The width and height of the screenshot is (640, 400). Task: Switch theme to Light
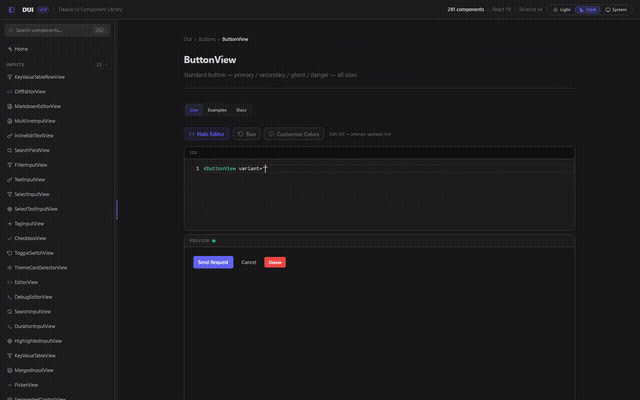pyautogui.click(x=562, y=9)
